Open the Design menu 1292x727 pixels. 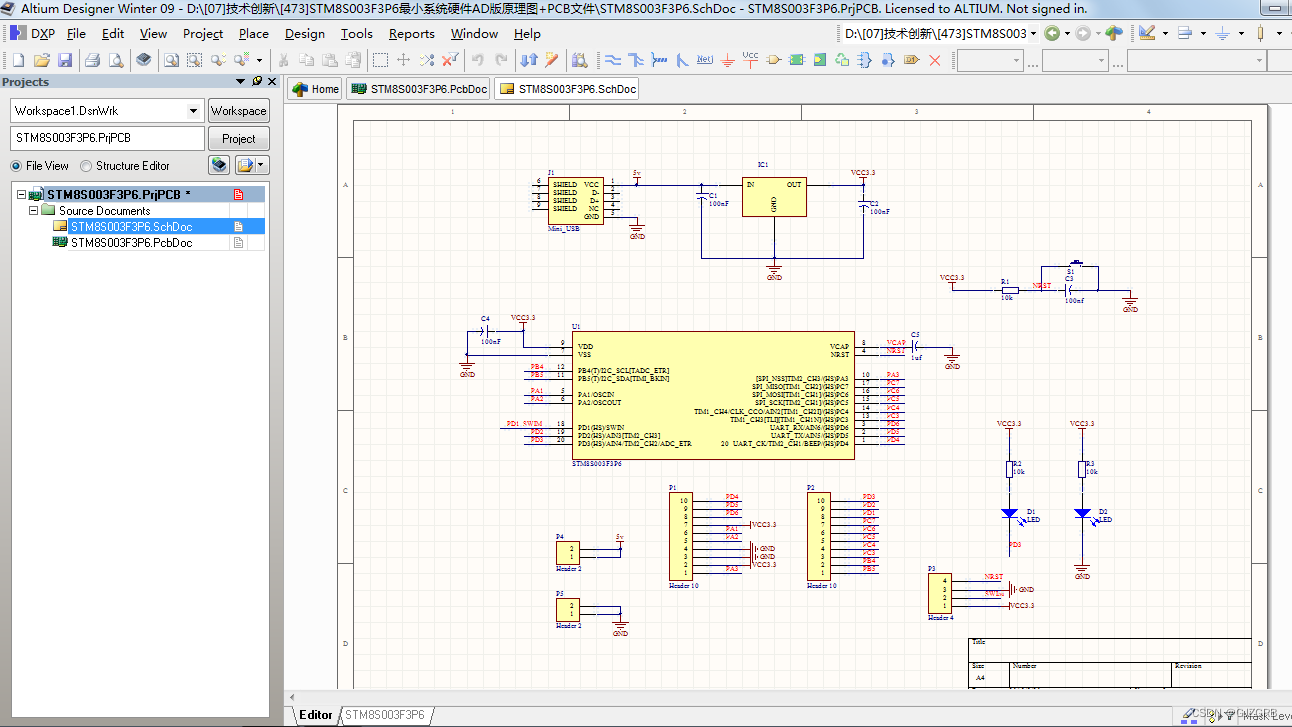tap(304, 33)
